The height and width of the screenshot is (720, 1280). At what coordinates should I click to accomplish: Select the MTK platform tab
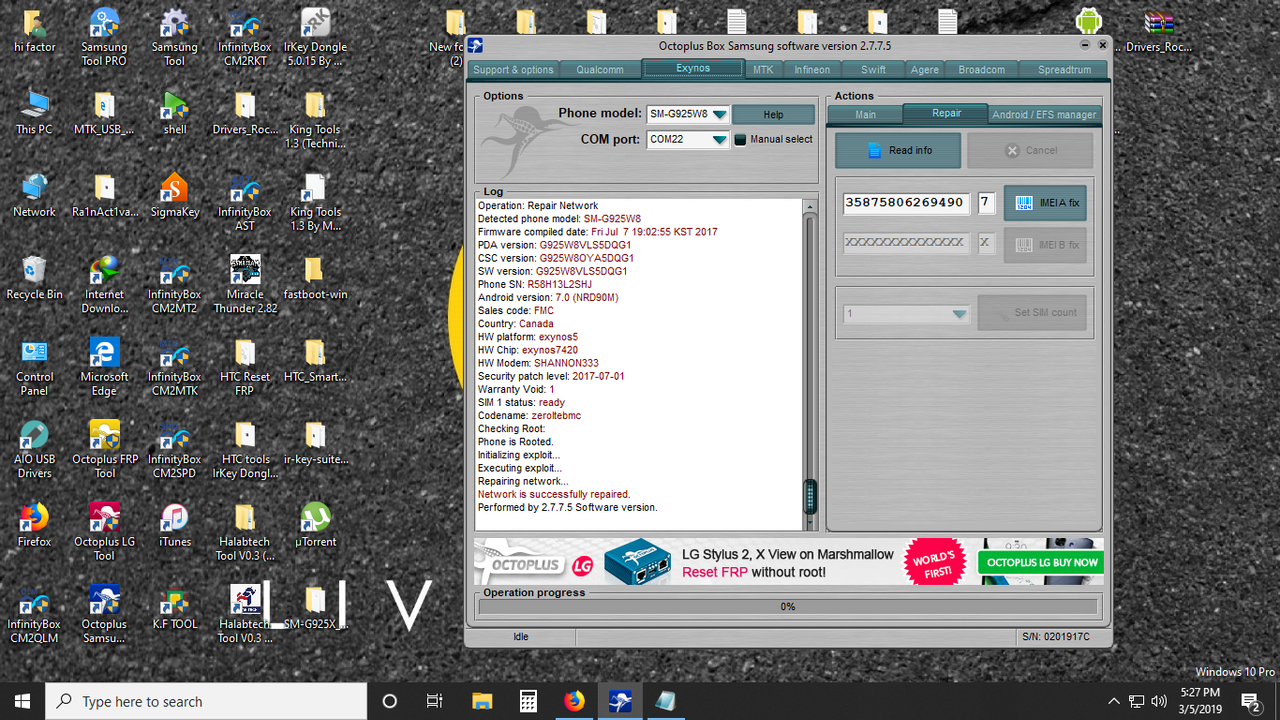(x=763, y=70)
